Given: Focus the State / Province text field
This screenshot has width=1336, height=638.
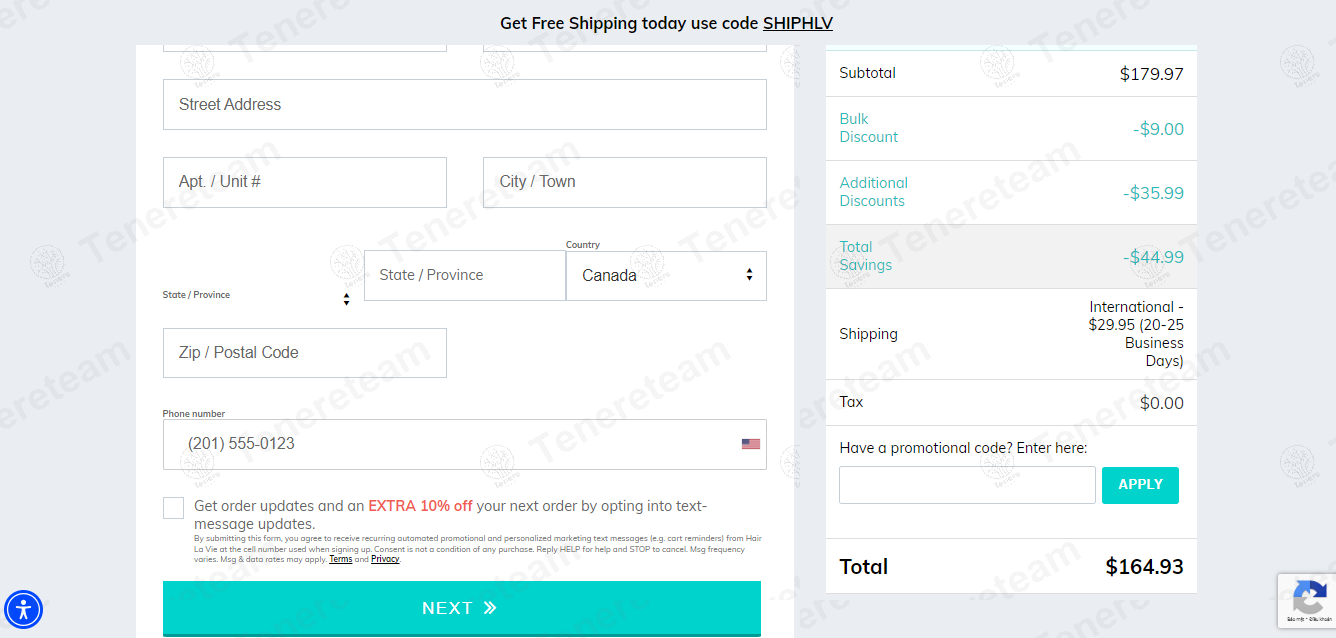Looking at the screenshot, I should (465, 275).
